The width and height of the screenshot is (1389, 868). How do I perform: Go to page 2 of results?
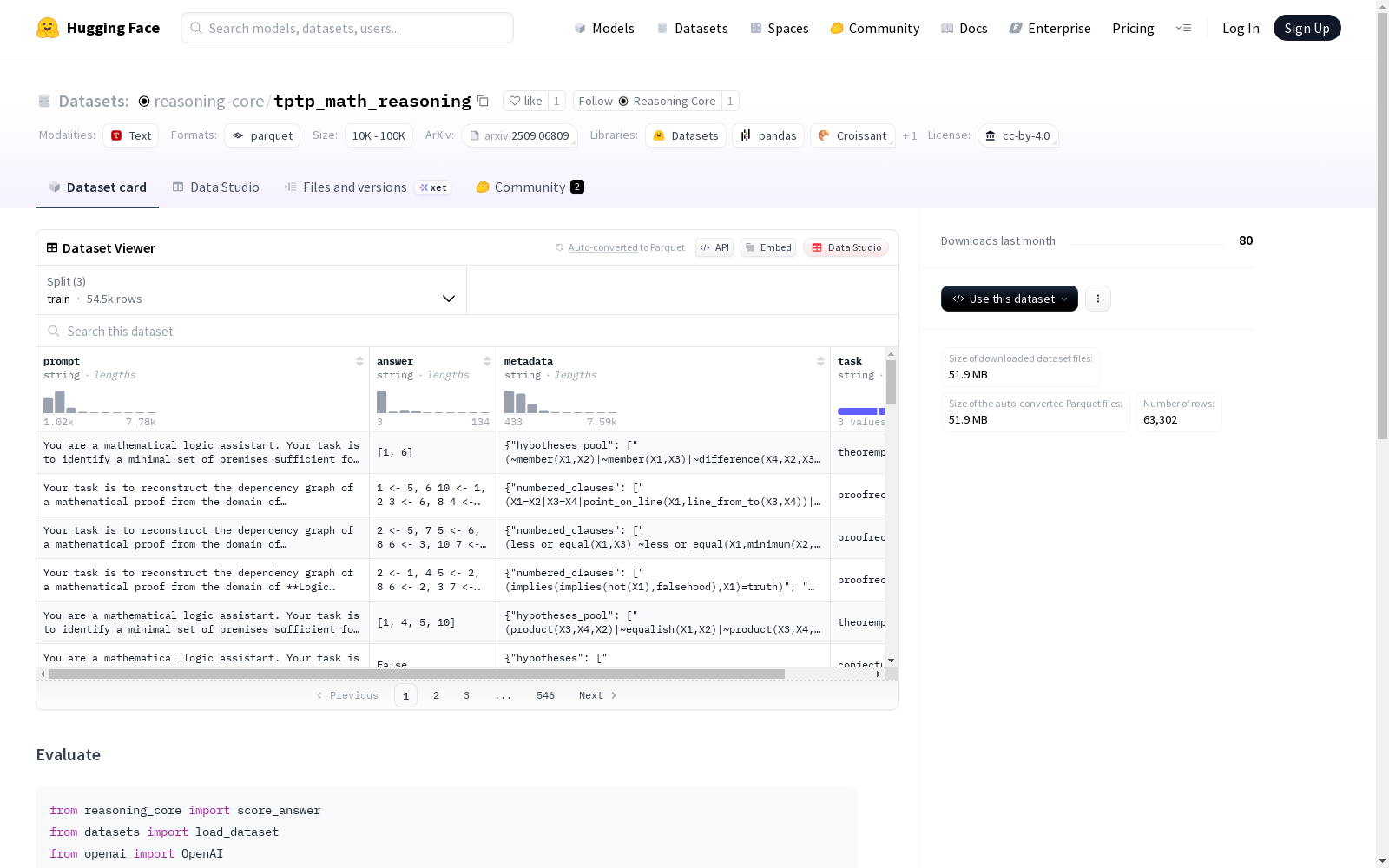click(x=436, y=695)
